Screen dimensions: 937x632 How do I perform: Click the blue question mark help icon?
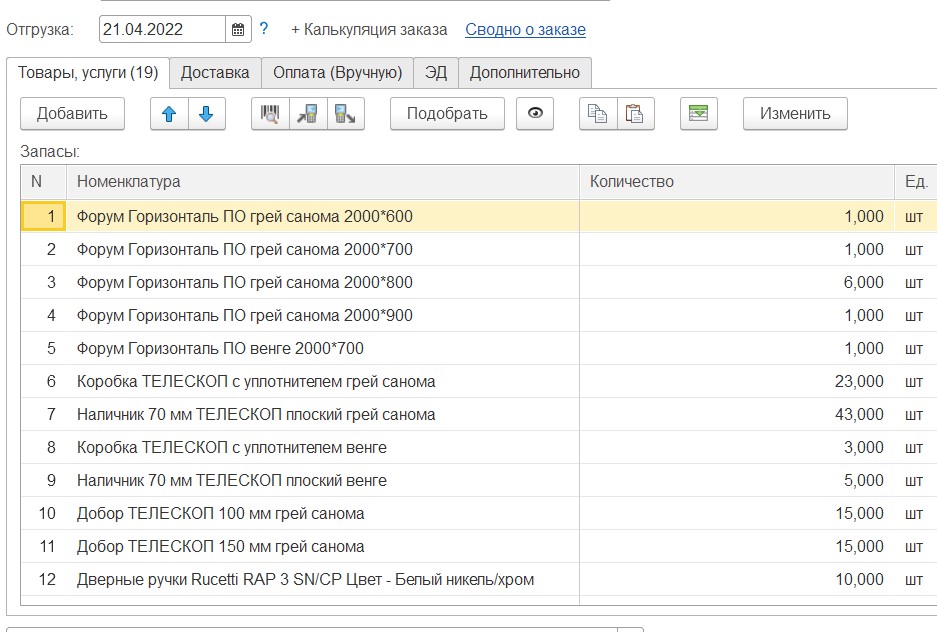click(264, 29)
